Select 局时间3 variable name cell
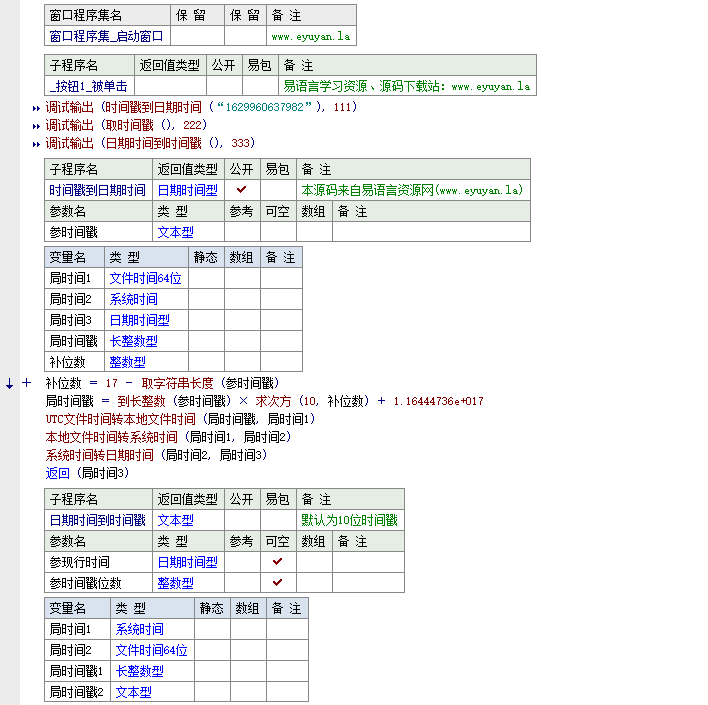This screenshot has height=705, width=708. tap(75, 320)
